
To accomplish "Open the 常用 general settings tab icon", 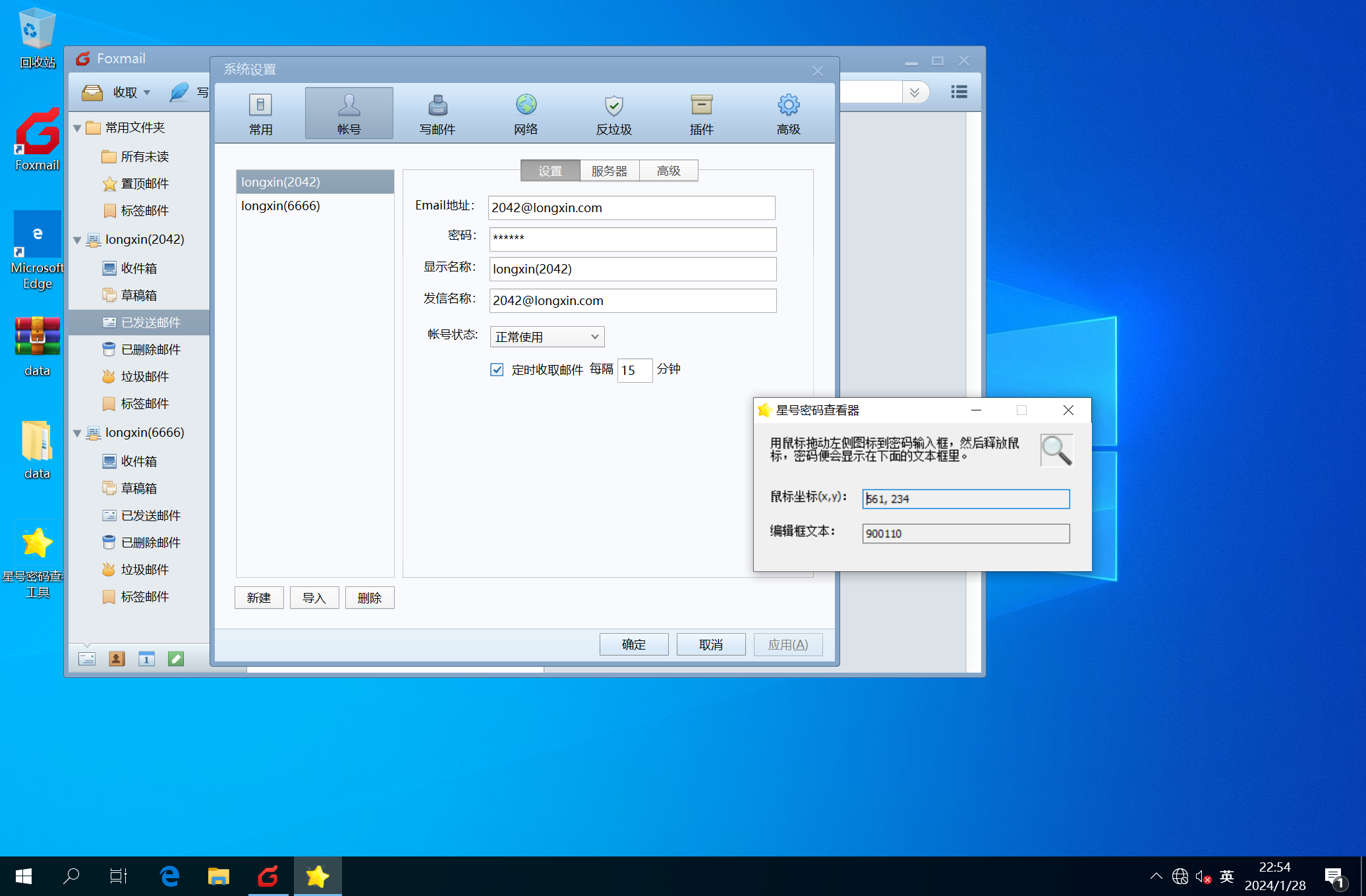I will (x=260, y=105).
